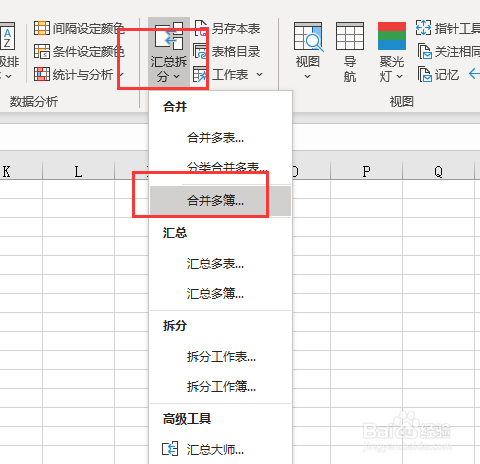
Task: Select 拆分工作表... menu item
Action: tap(220, 357)
